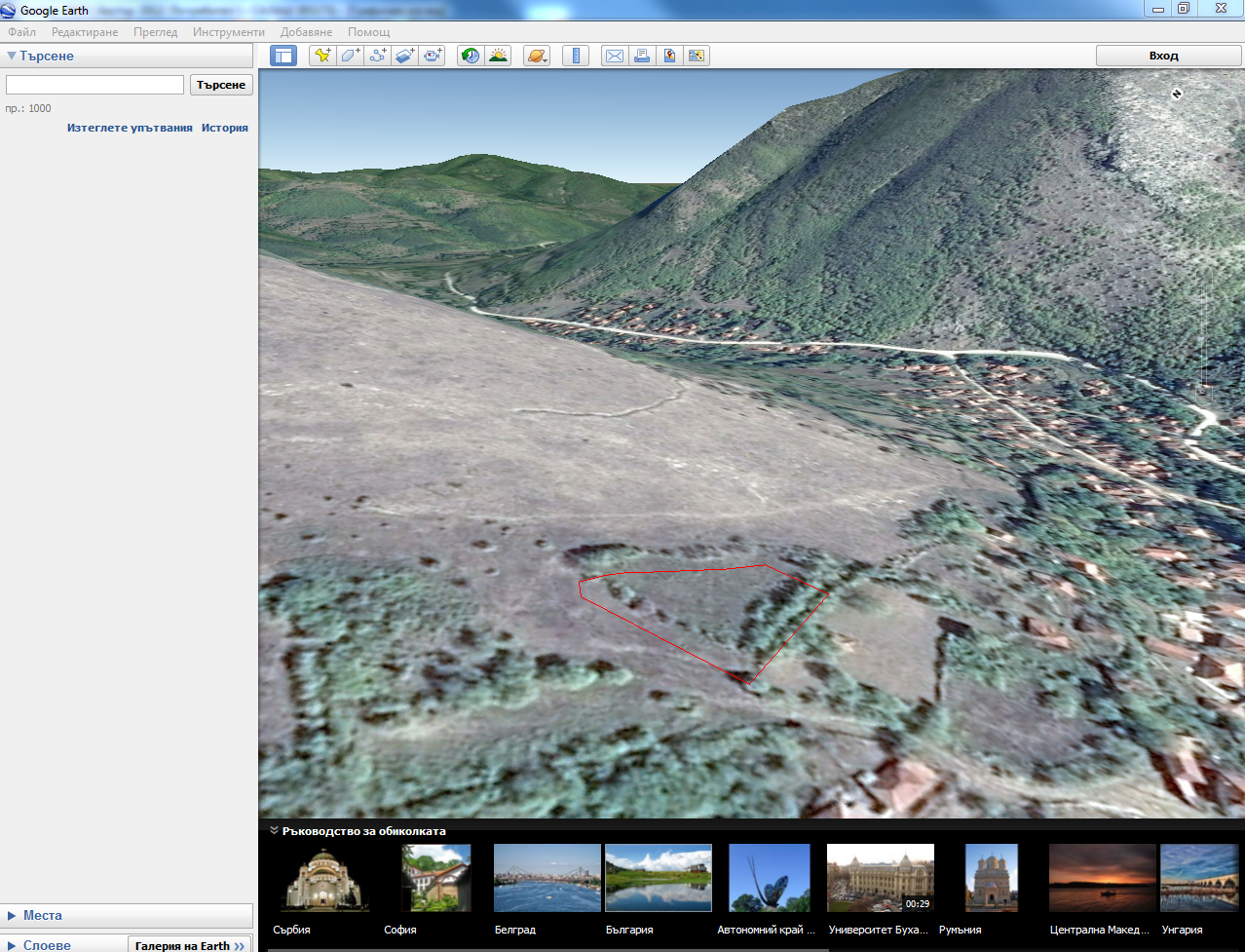Toggle sunlight across the landscape
This screenshot has height=952, width=1245.
(498, 56)
